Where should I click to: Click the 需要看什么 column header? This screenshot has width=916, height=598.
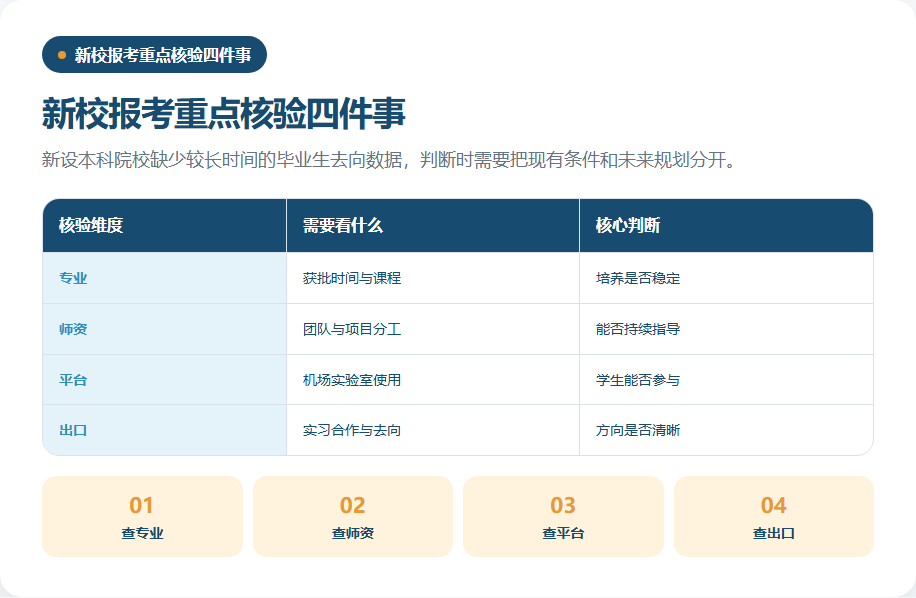click(433, 225)
